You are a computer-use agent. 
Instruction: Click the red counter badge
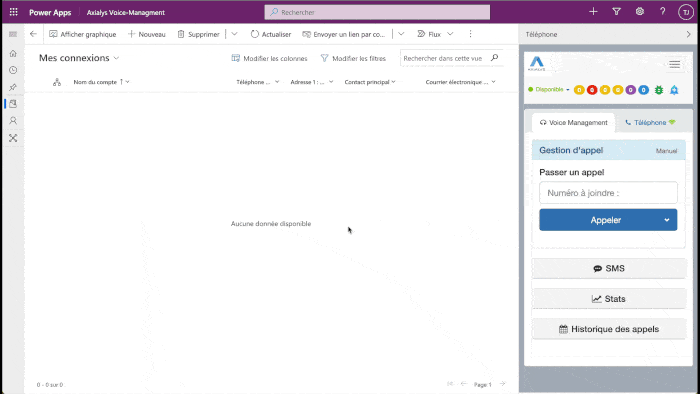[x=592, y=90]
